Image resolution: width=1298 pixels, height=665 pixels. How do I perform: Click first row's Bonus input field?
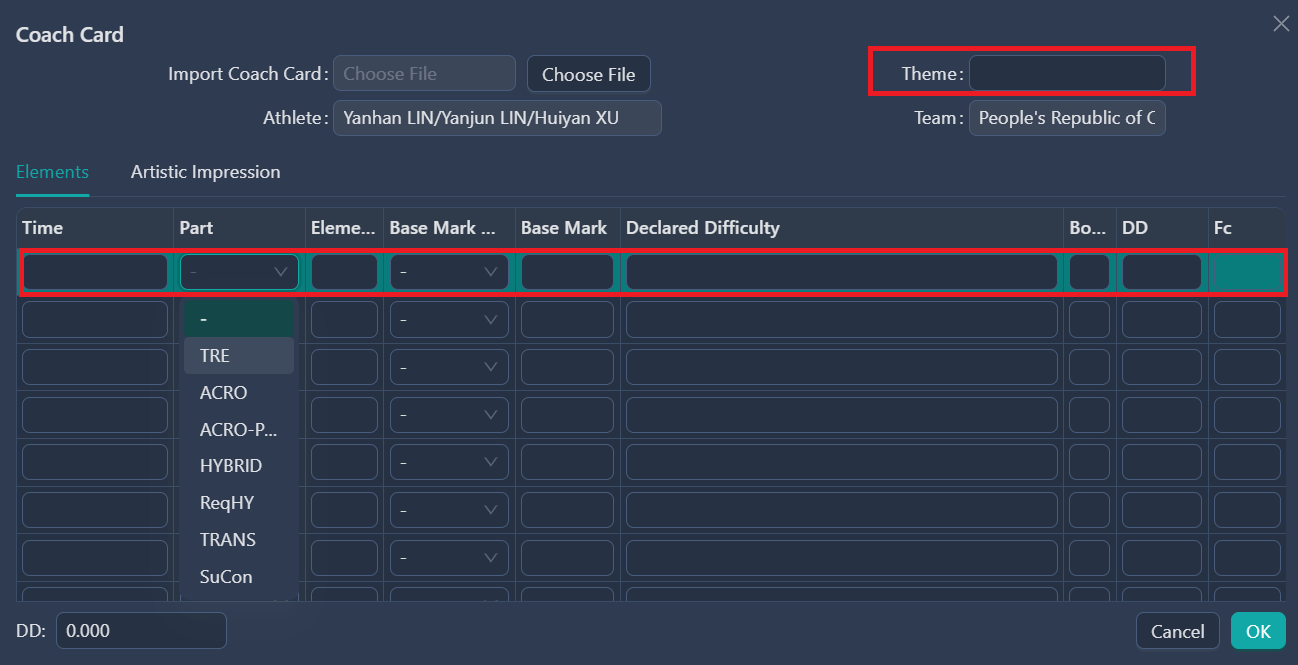click(x=1089, y=272)
